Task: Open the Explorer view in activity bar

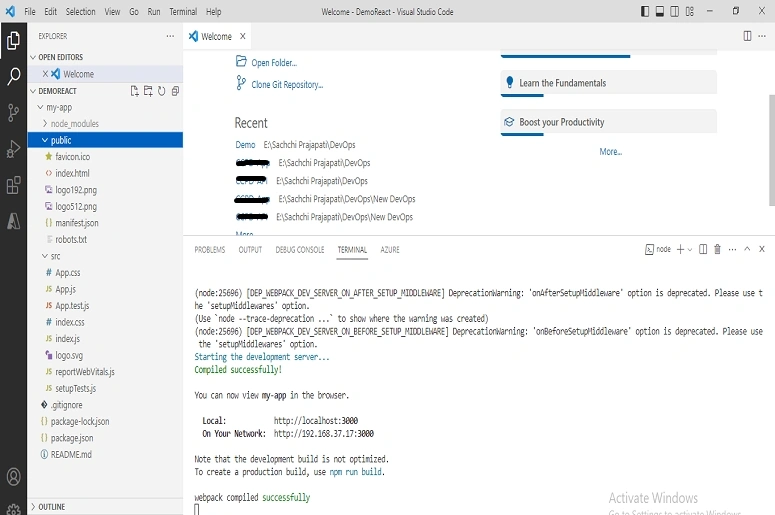Action: (x=13, y=41)
